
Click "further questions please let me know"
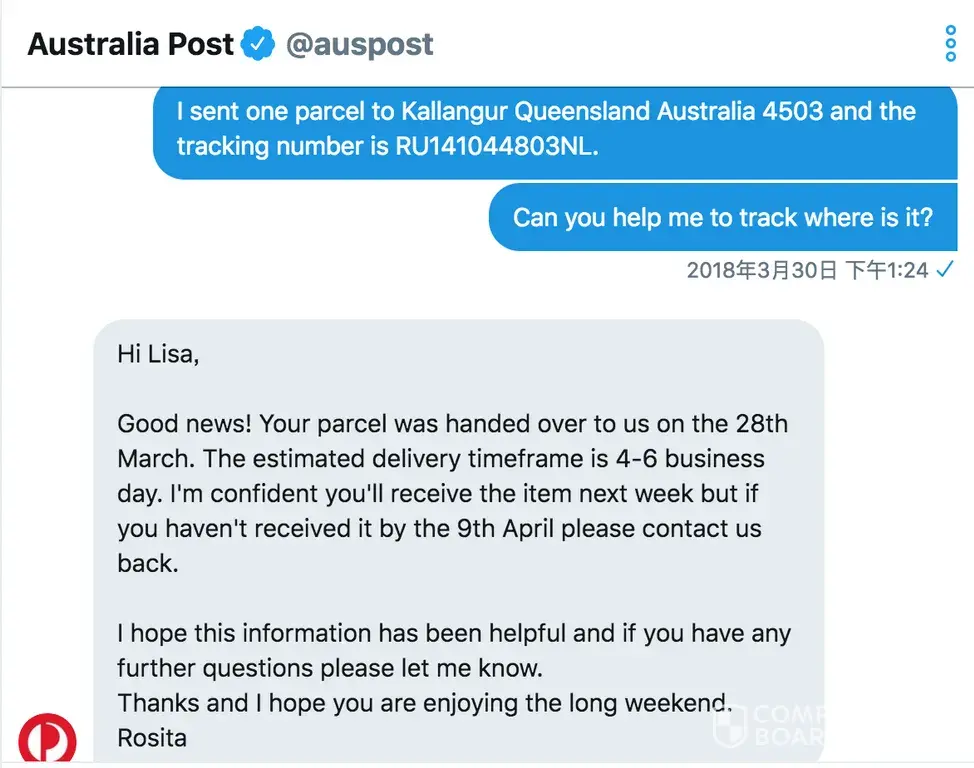coord(330,668)
